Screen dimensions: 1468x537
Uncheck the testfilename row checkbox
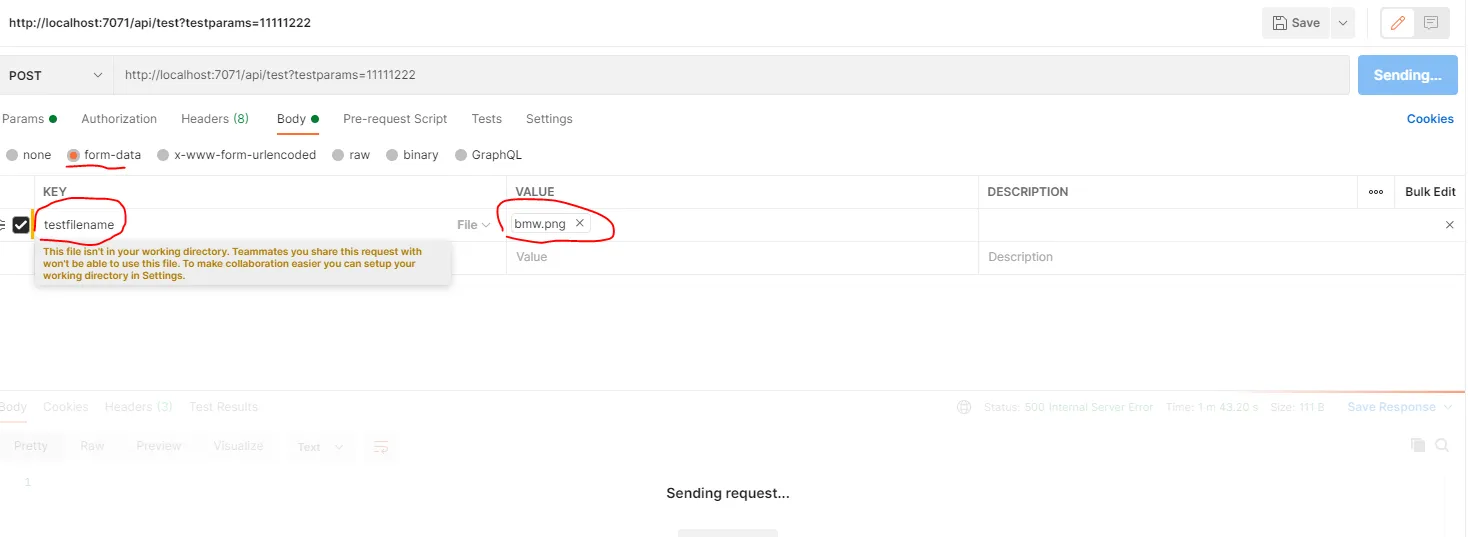coord(21,225)
